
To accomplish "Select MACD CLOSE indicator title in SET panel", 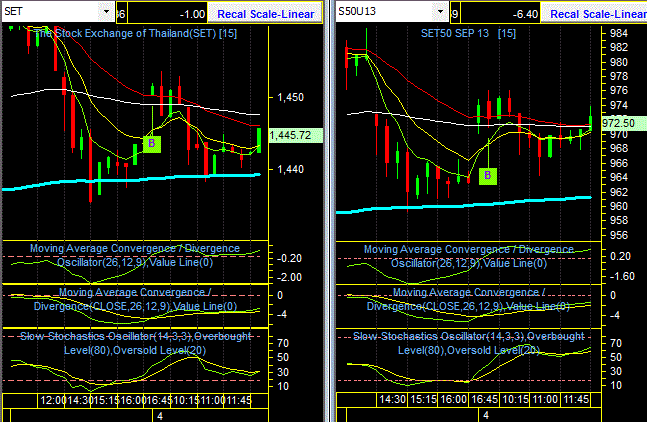I will pos(135,299).
